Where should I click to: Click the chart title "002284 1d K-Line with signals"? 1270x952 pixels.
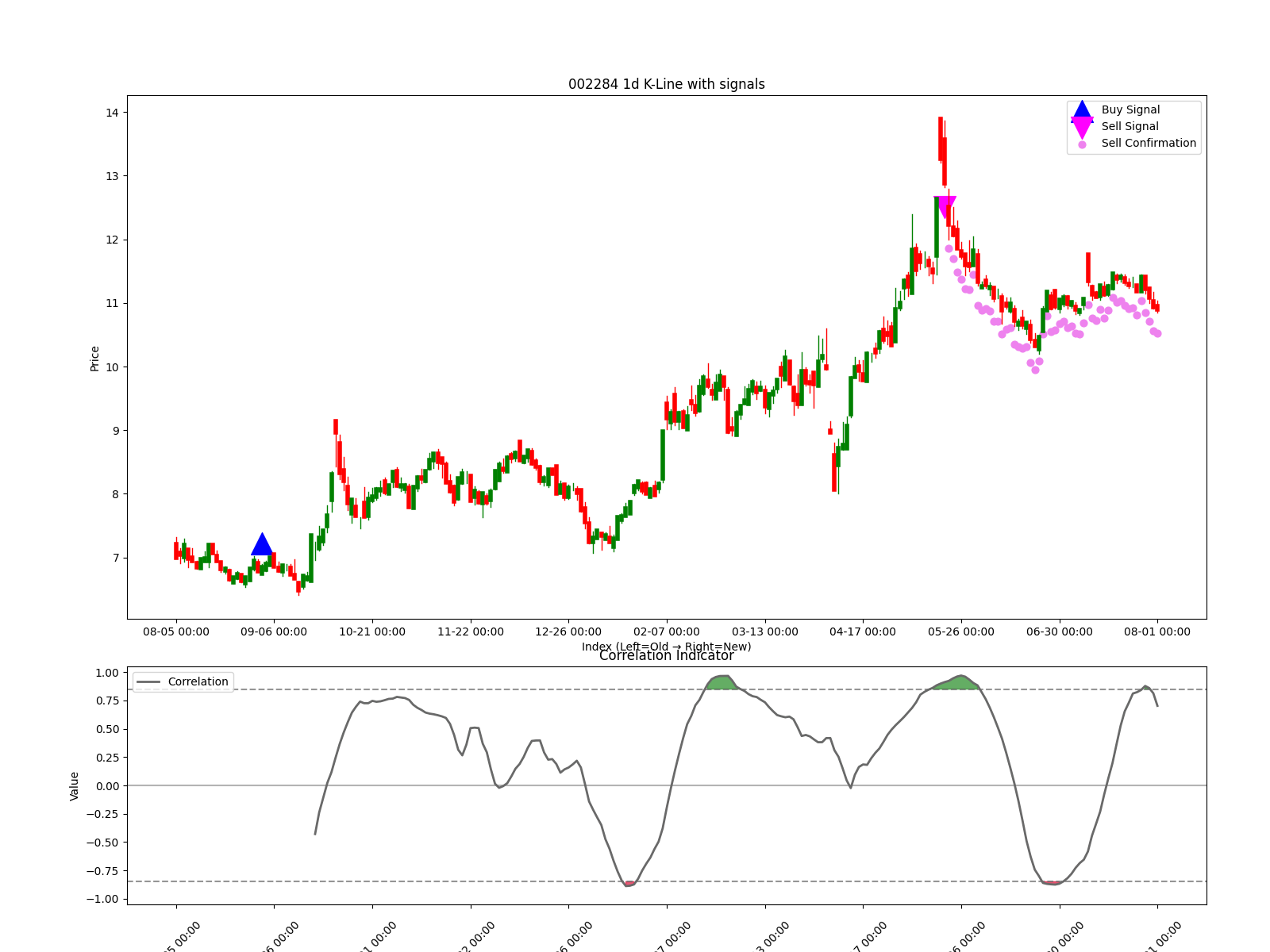pos(667,84)
